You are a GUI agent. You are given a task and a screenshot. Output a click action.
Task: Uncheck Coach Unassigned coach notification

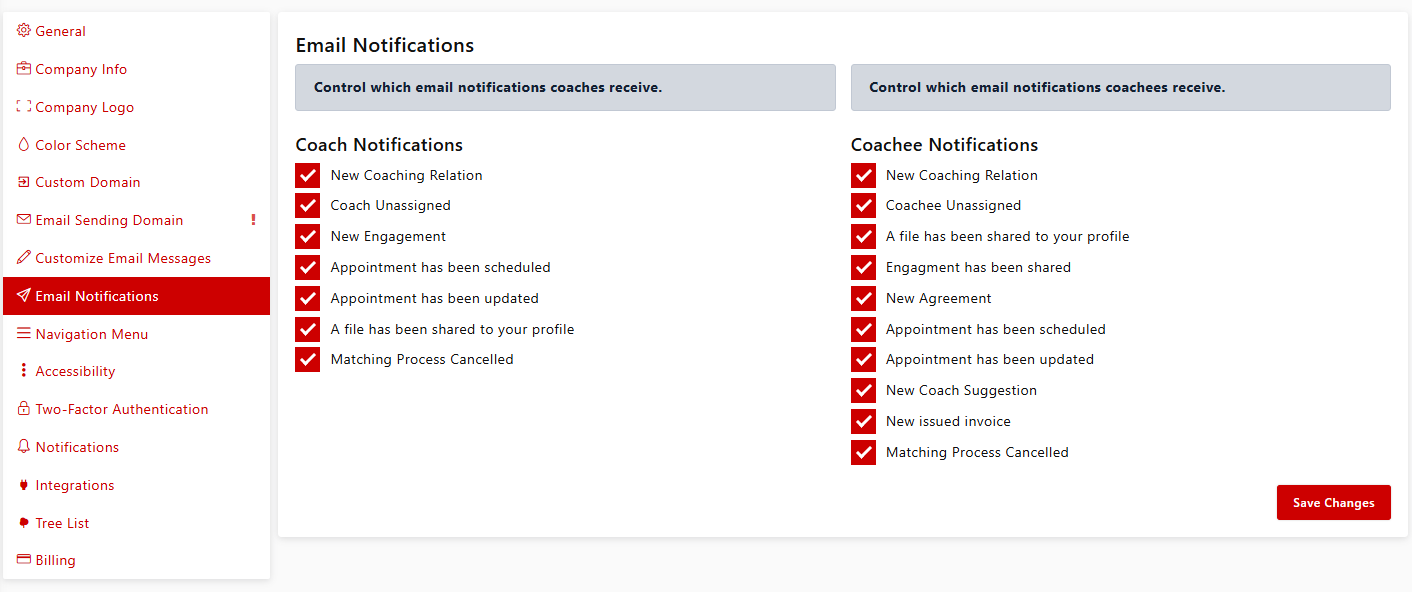[x=307, y=206]
